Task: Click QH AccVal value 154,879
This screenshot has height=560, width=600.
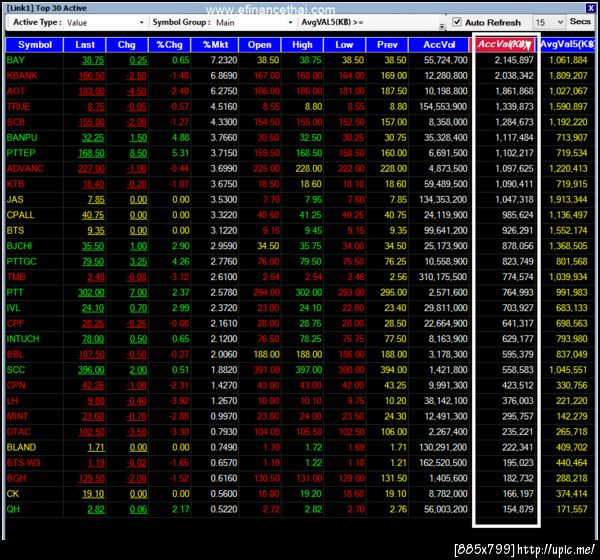Action: pos(518,509)
